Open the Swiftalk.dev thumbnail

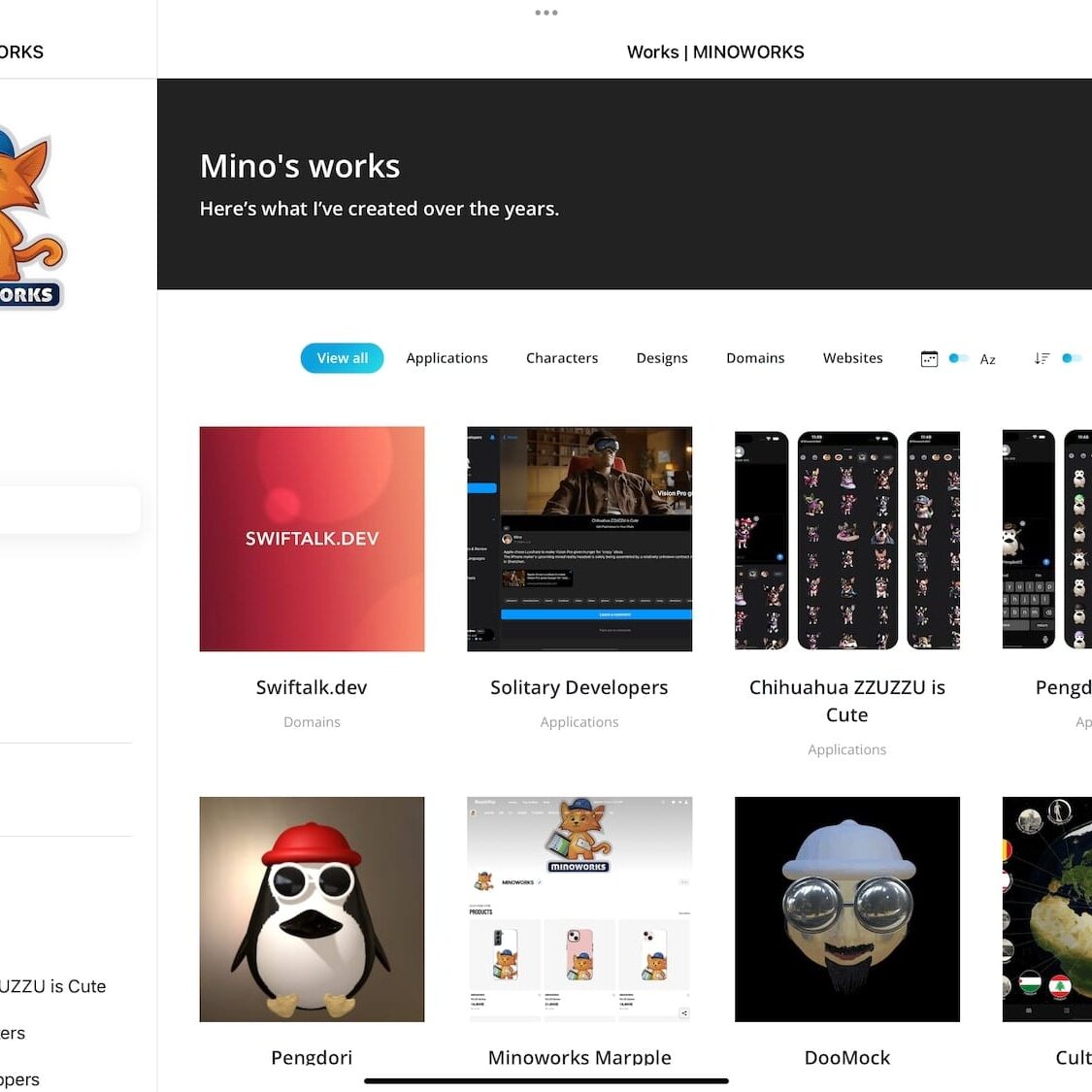tap(312, 539)
